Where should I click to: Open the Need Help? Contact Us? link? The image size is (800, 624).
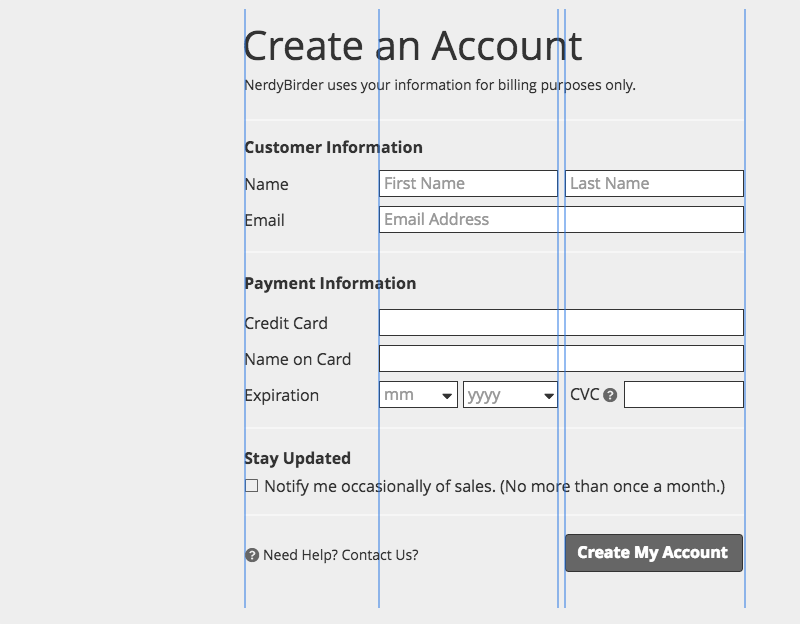click(x=340, y=555)
